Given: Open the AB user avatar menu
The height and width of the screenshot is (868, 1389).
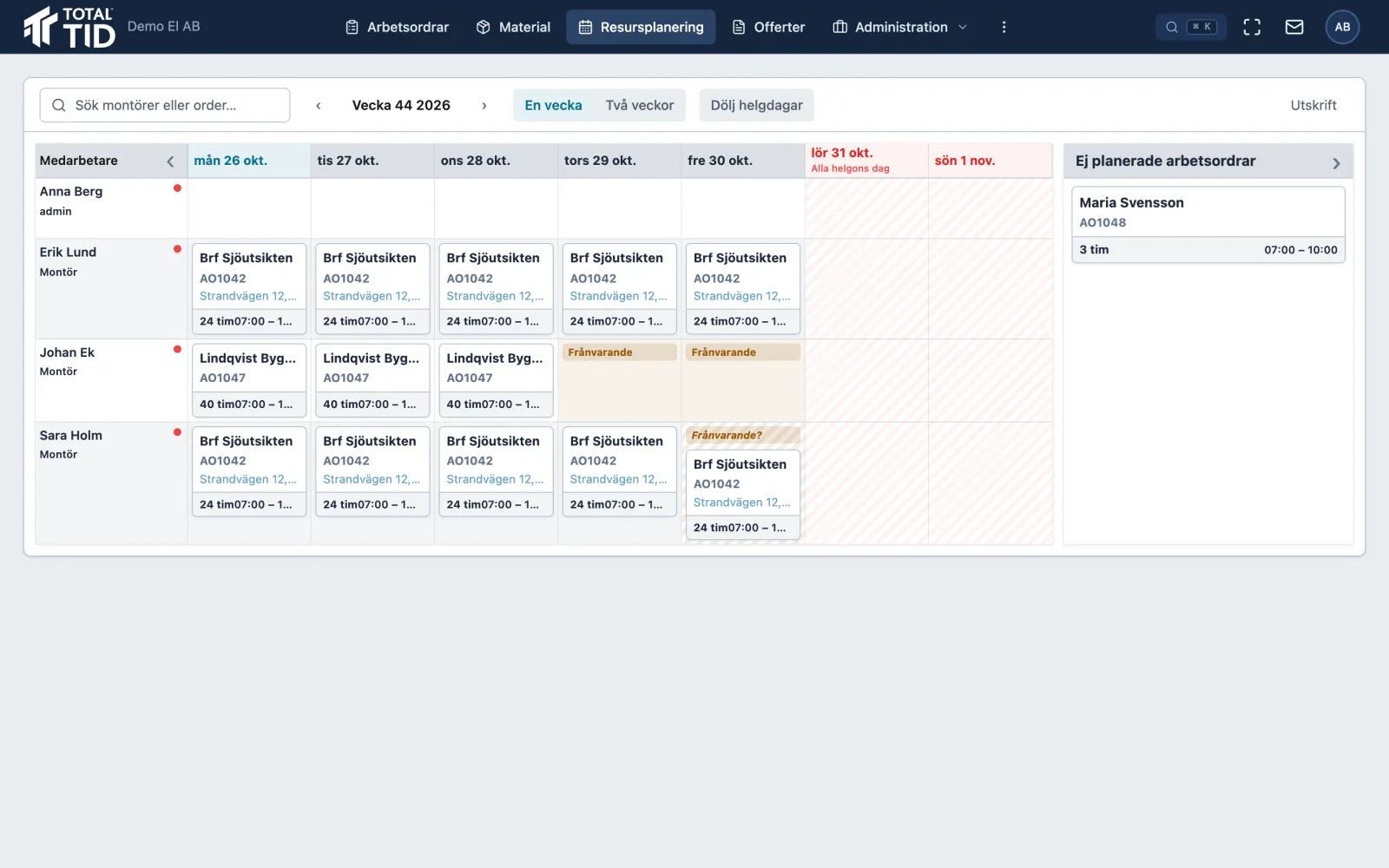Looking at the screenshot, I should coord(1342,27).
